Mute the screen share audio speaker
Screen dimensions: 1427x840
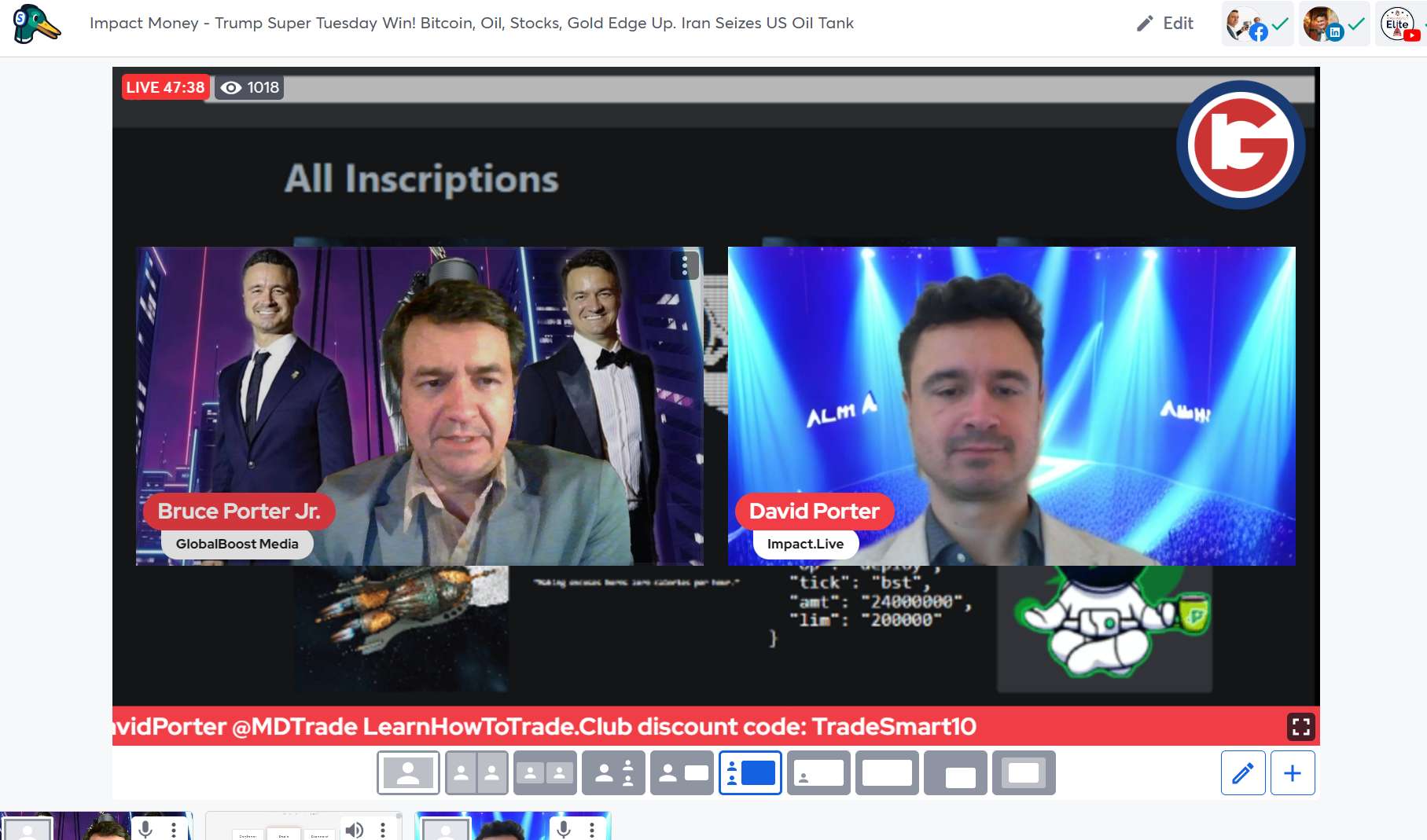pos(355,830)
